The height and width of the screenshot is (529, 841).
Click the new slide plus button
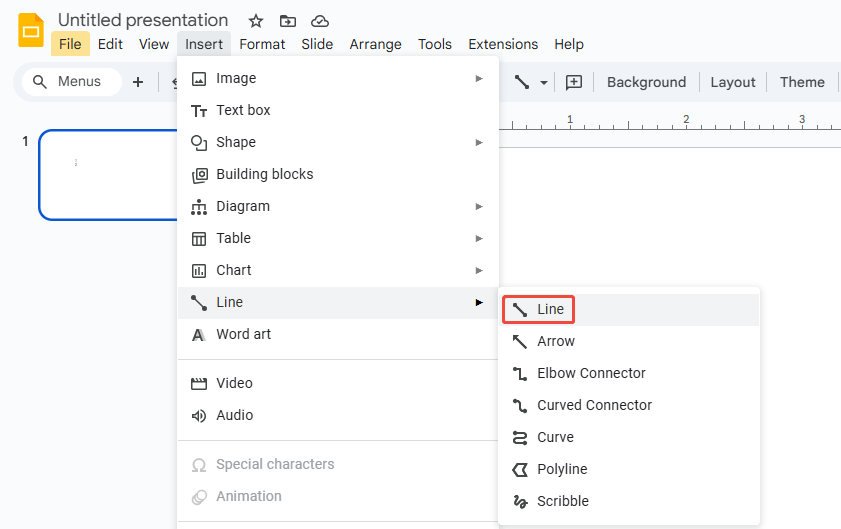[x=138, y=82]
